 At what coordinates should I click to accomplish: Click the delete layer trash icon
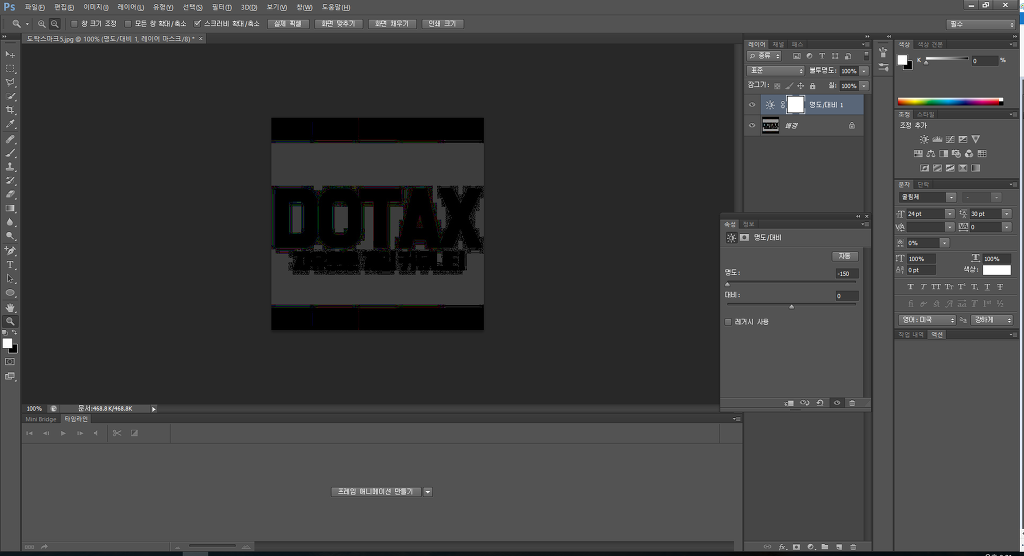click(x=853, y=547)
